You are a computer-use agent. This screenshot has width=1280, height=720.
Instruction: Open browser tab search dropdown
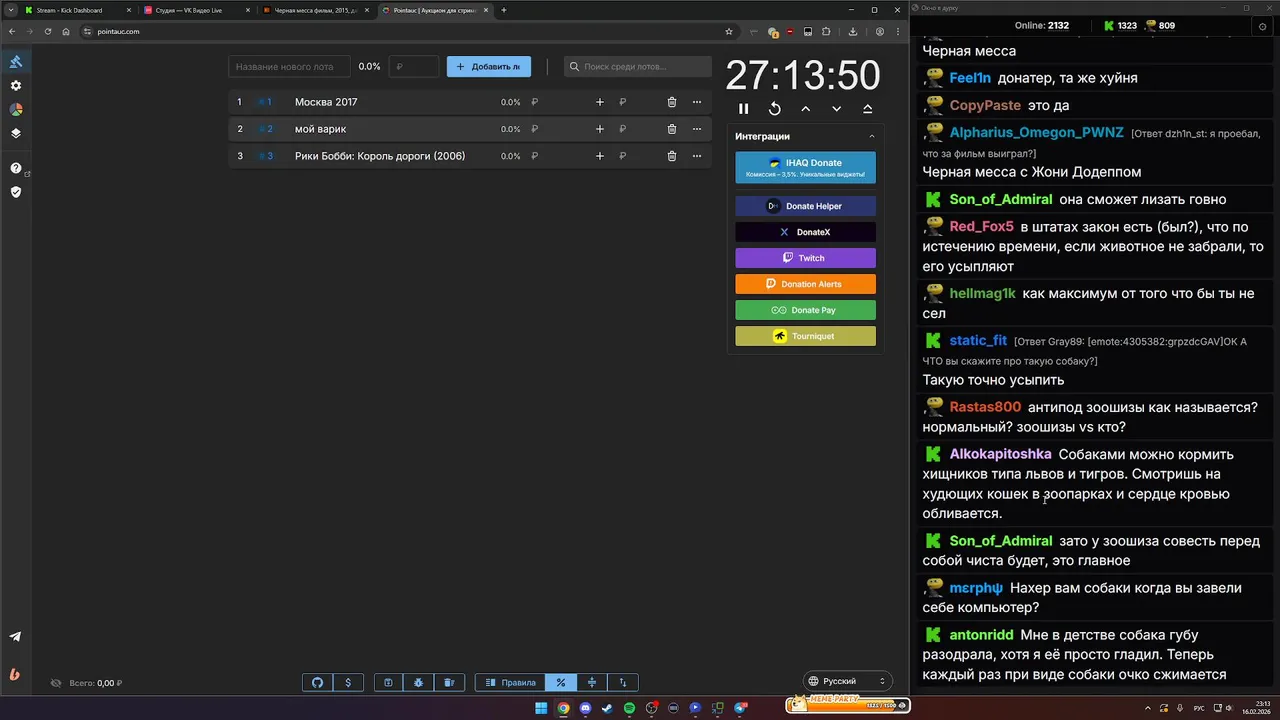(10, 10)
